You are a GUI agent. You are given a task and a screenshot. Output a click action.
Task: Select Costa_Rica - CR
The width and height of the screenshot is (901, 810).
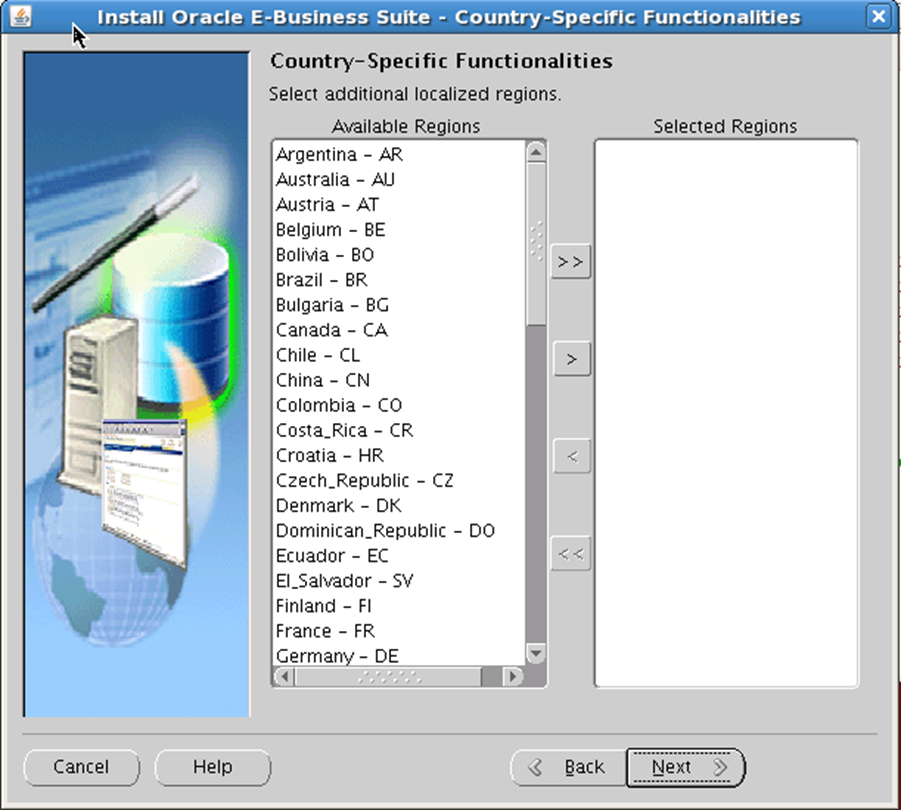click(399, 431)
